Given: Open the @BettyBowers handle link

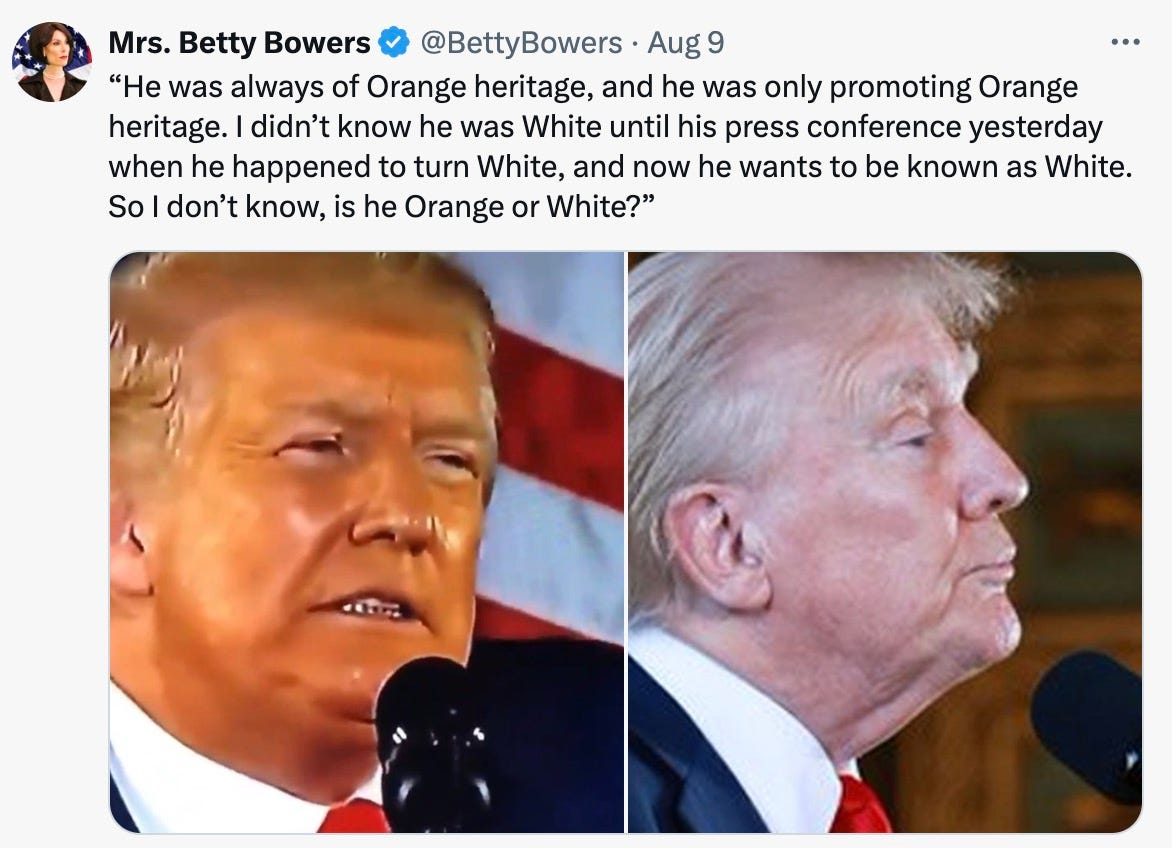Looking at the screenshot, I should 521,43.
